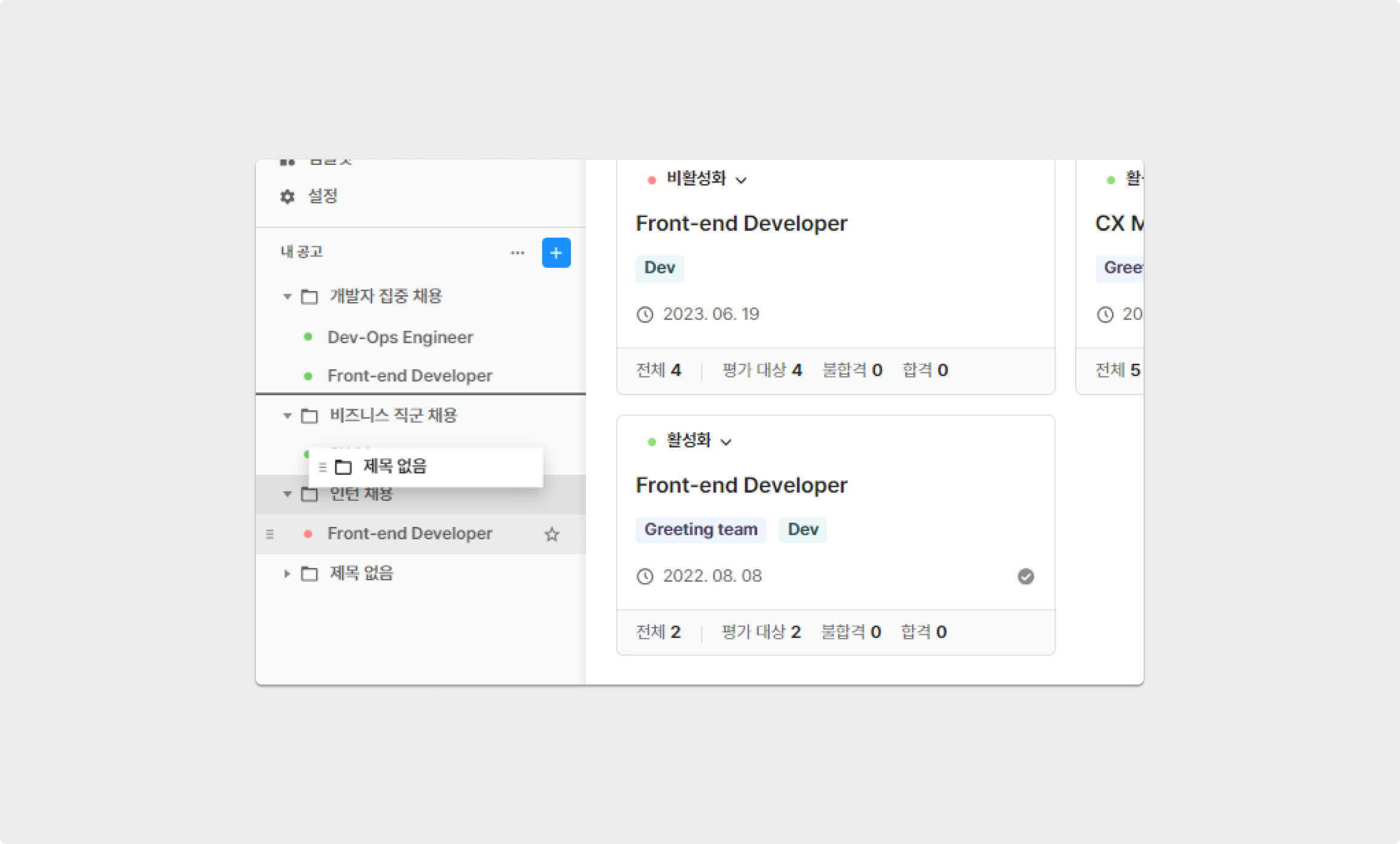Click the gray checkmark icon on 2022 card
This screenshot has width=1400, height=844.
1025,576
